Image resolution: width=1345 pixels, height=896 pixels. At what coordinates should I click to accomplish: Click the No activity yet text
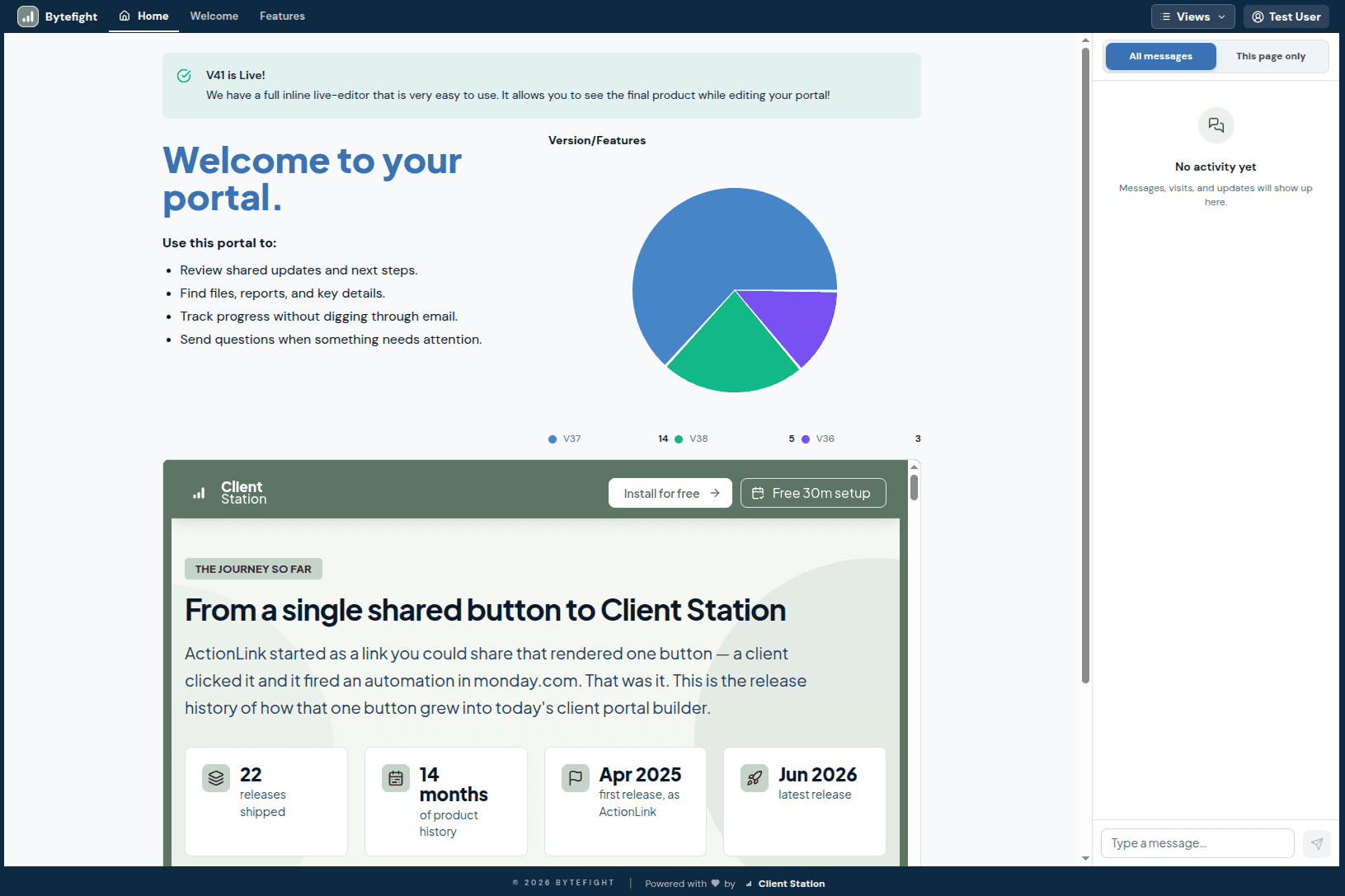pos(1216,167)
